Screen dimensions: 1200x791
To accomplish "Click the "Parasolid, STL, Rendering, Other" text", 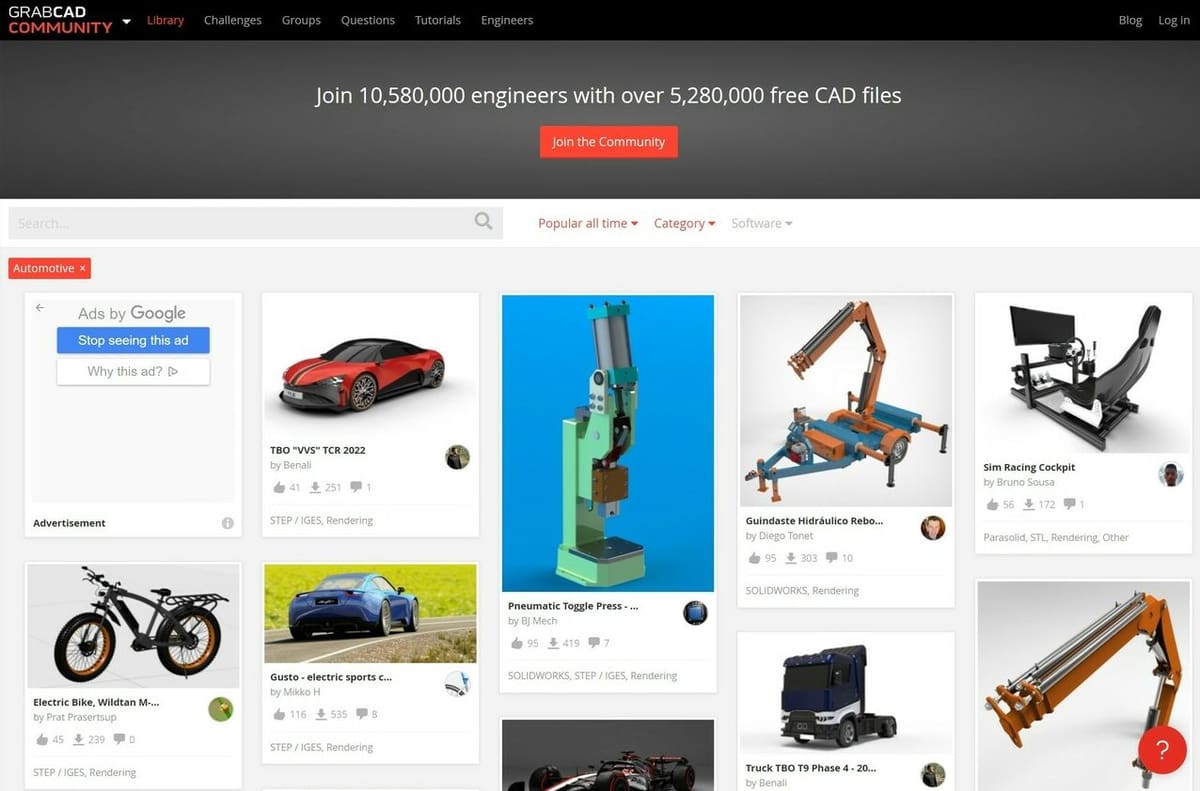I will [x=1056, y=537].
